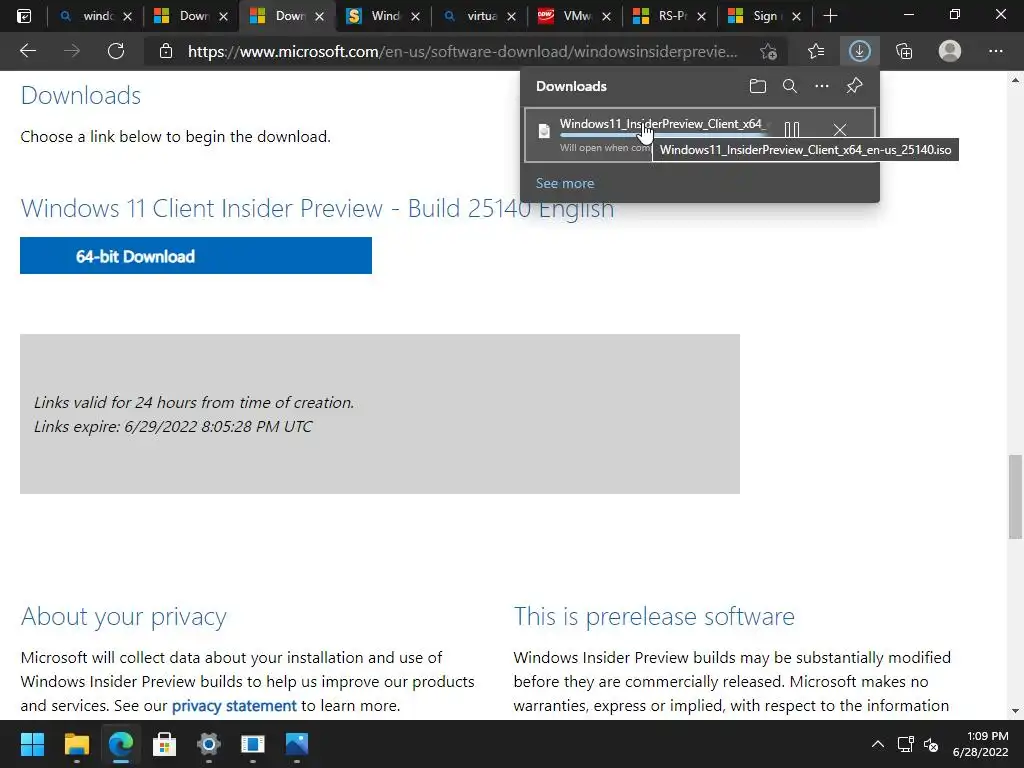The height and width of the screenshot is (768, 1024).
Task: Click the scrollbar down arrow
Action: 1015,711
